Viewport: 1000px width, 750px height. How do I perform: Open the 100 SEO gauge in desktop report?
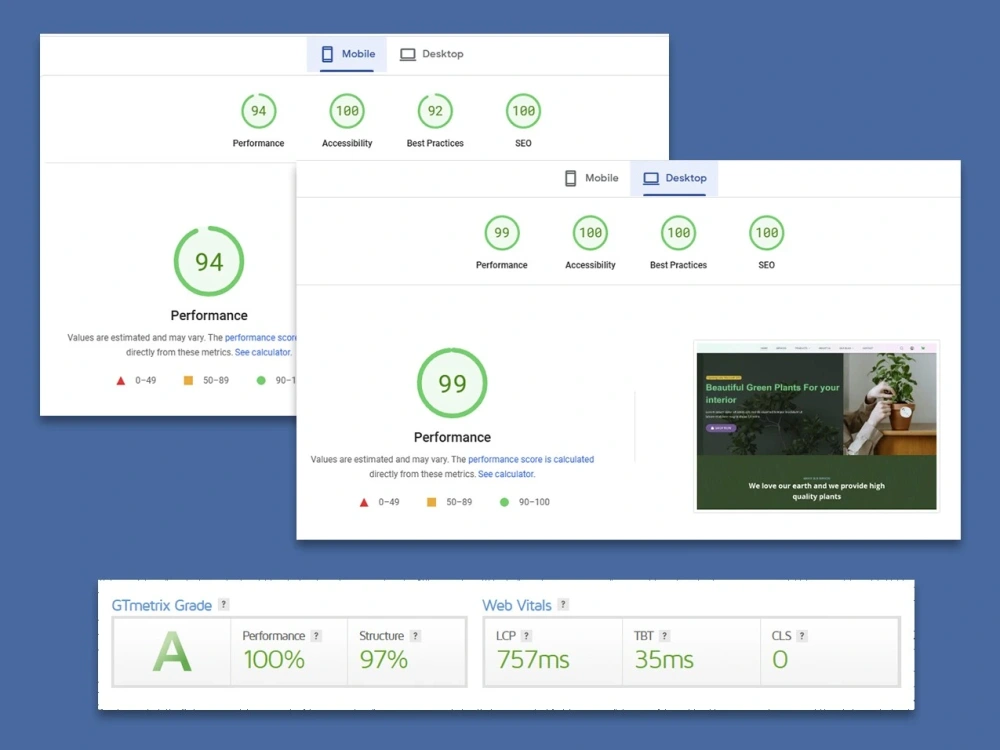(767, 233)
